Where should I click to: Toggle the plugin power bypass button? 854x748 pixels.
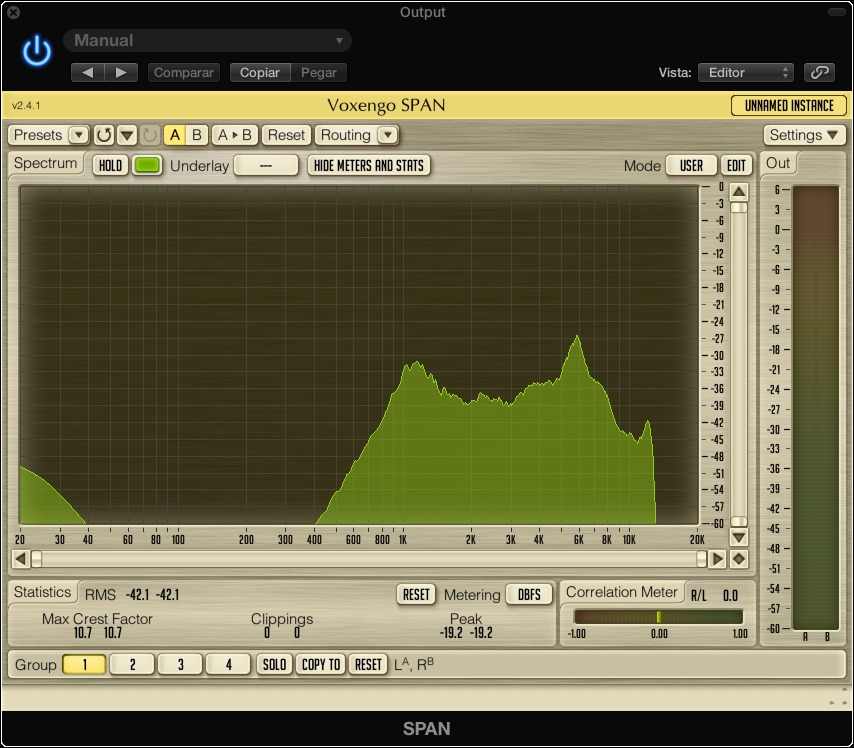tap(37, 50)
